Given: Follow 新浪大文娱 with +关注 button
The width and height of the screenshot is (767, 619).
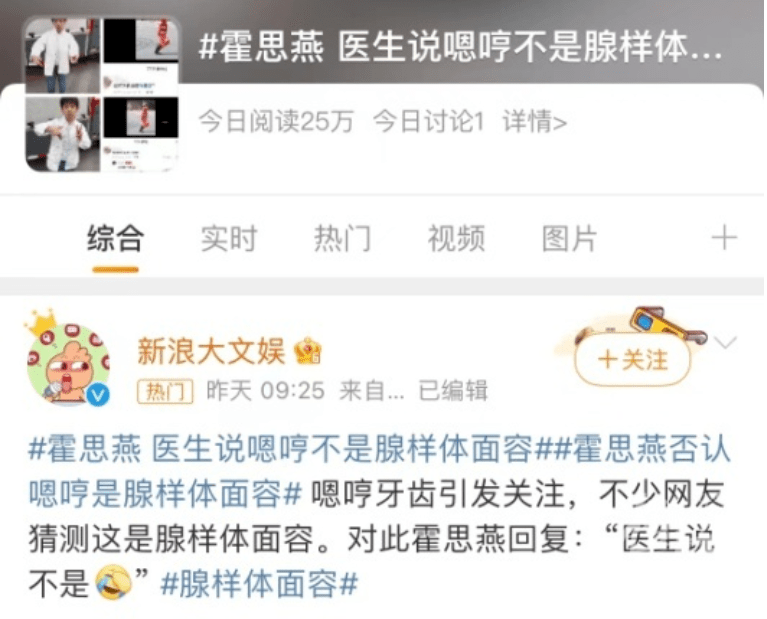Looking at the screenshot, I should [x=633, y=360].
